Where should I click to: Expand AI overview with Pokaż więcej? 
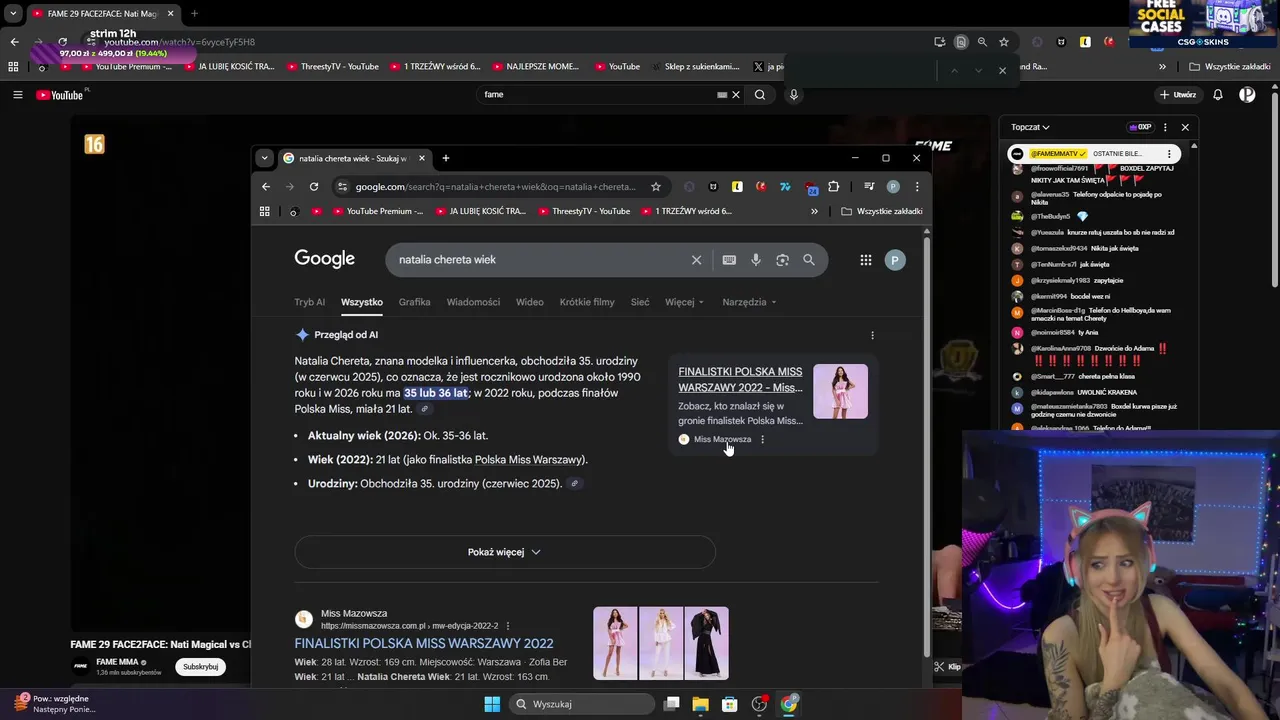(505, 552)
